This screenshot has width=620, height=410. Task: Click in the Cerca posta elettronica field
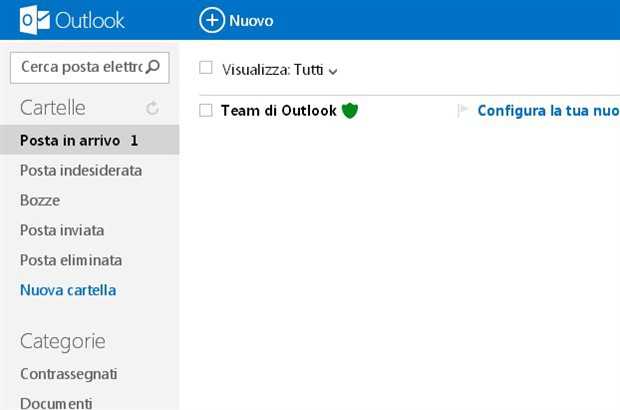pos(78,67)
